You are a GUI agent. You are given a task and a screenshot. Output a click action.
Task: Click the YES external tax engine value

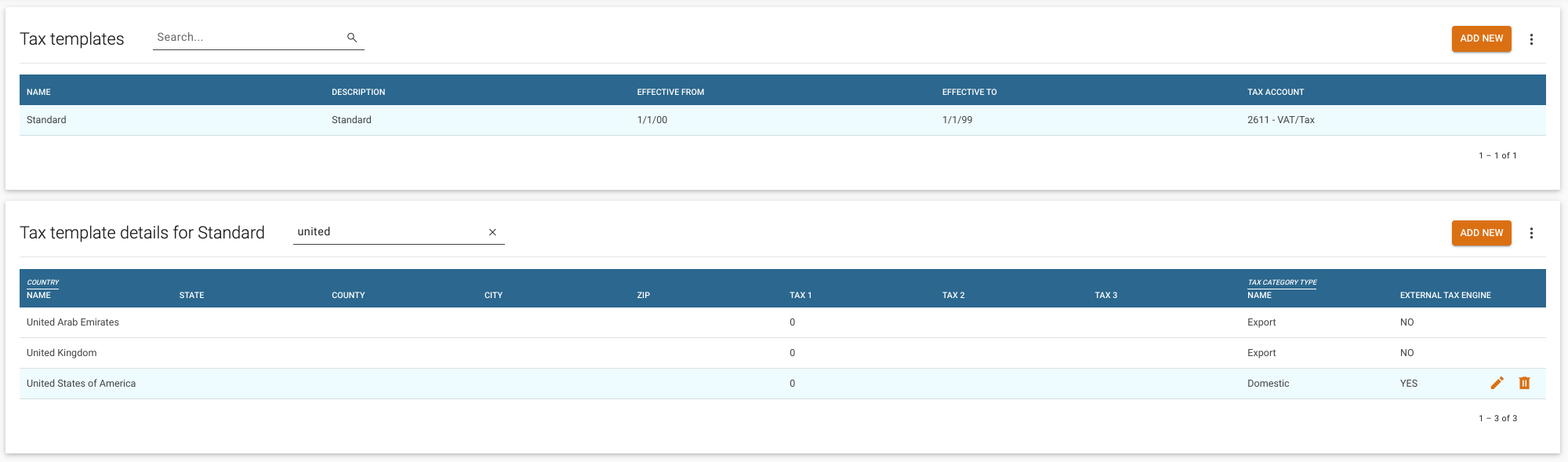(1409, 384)
